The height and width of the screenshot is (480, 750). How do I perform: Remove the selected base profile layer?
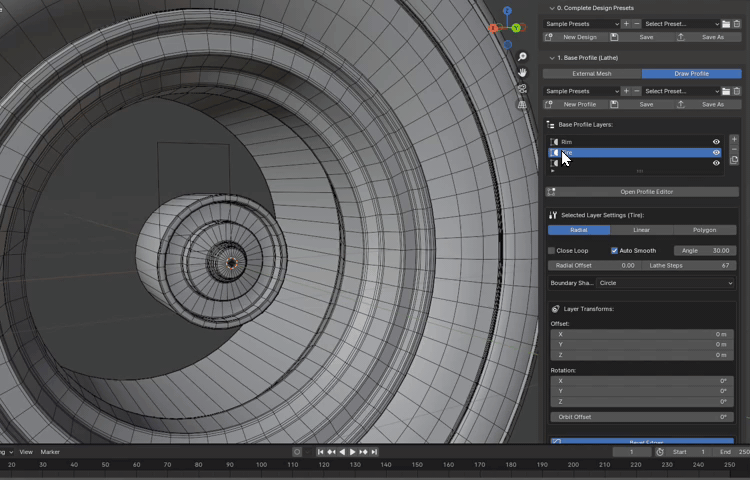734,149
